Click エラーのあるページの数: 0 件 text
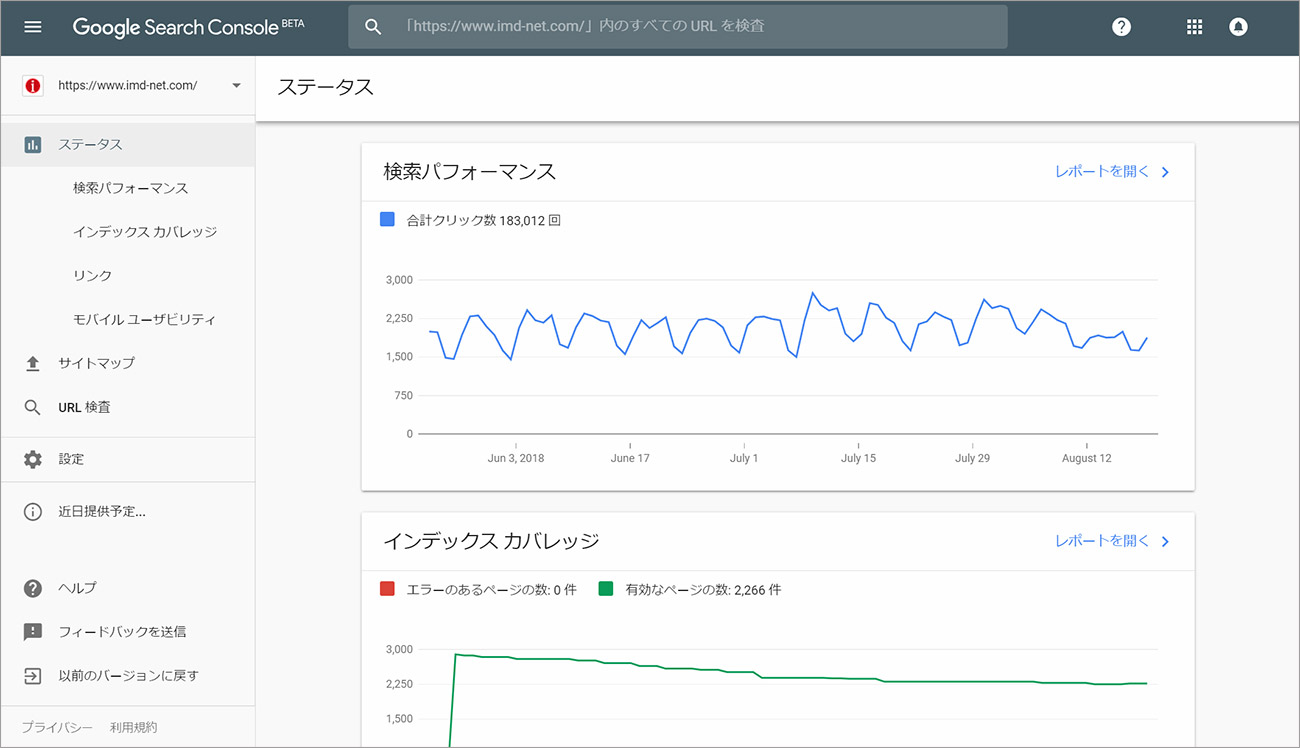The height and width of the screenshot is (748, 1300). pos(491,590)
